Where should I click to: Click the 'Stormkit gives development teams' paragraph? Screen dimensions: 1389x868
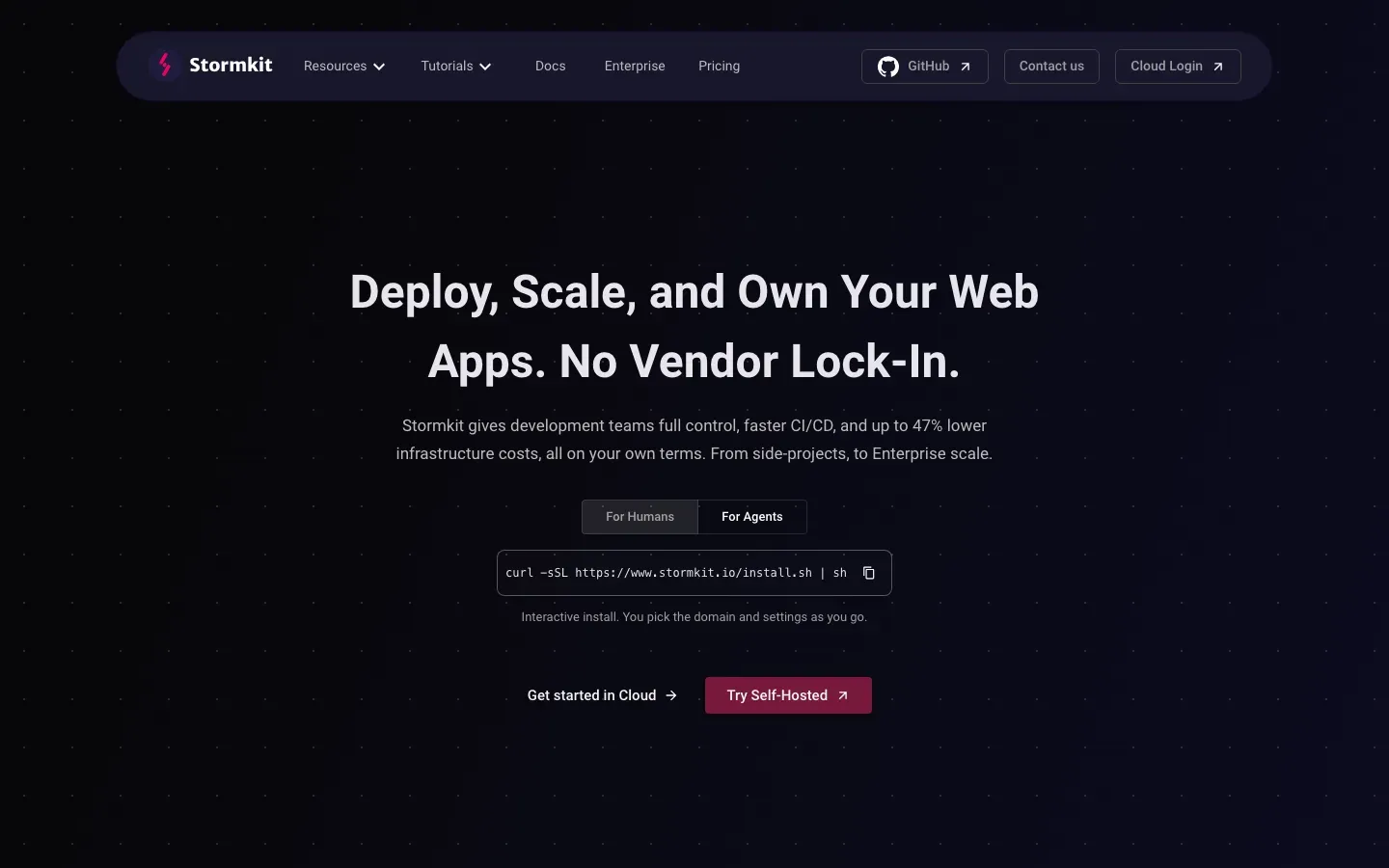pyautogui.click(x=694, y=440)
